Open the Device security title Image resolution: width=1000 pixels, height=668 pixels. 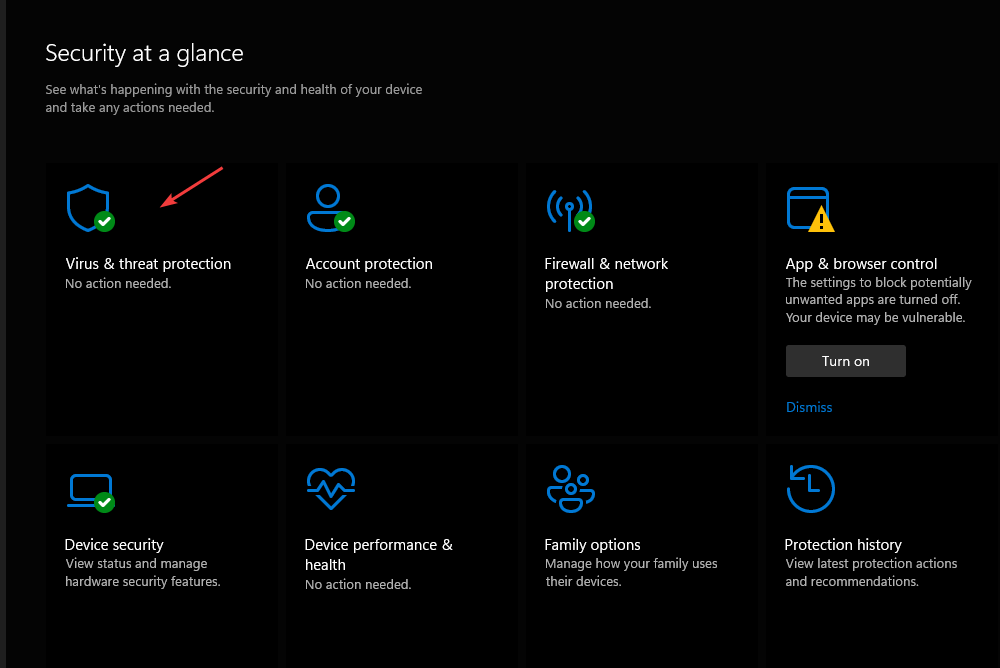(x=114, y=544)
